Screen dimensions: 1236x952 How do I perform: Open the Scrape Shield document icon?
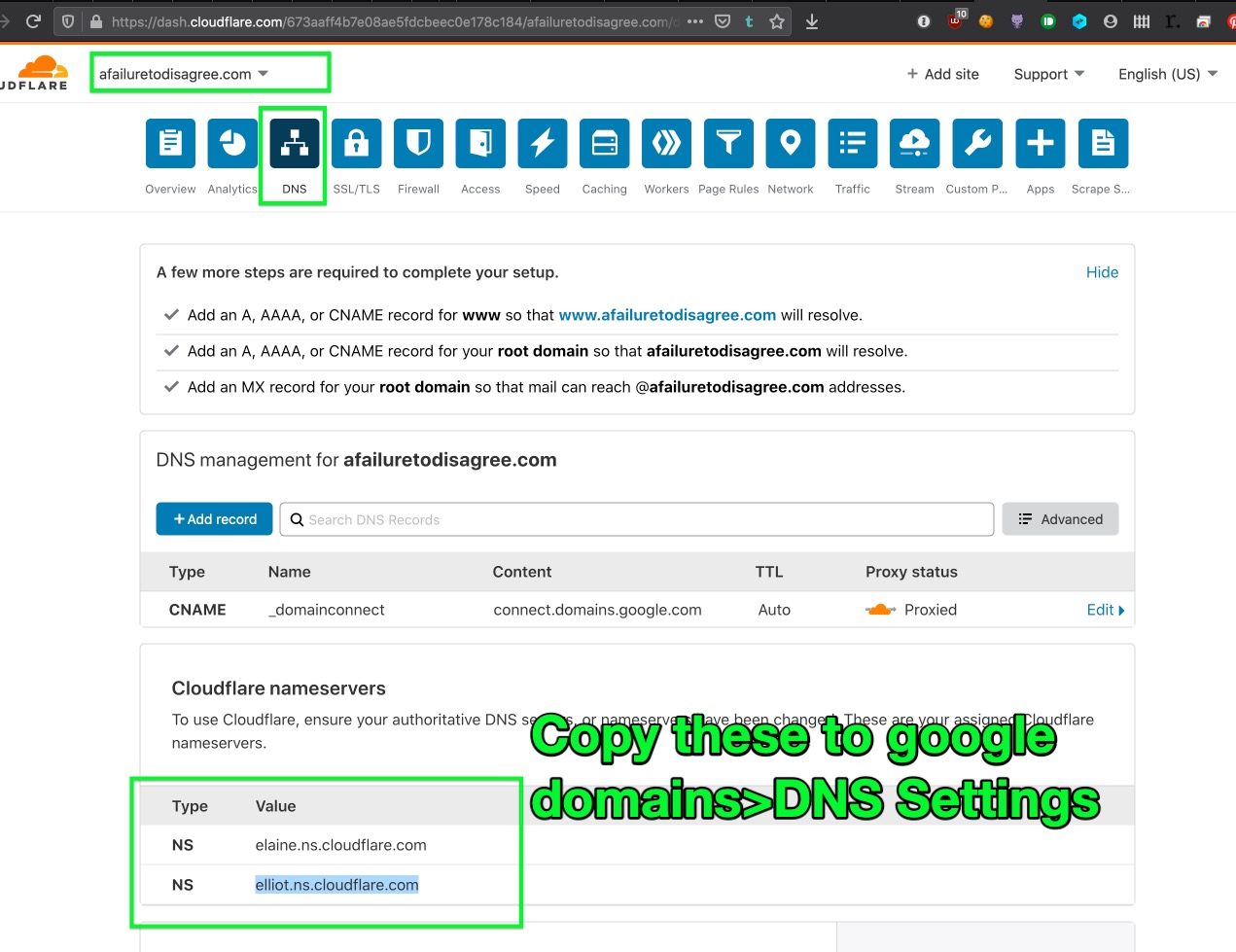tap(1103, 144)
